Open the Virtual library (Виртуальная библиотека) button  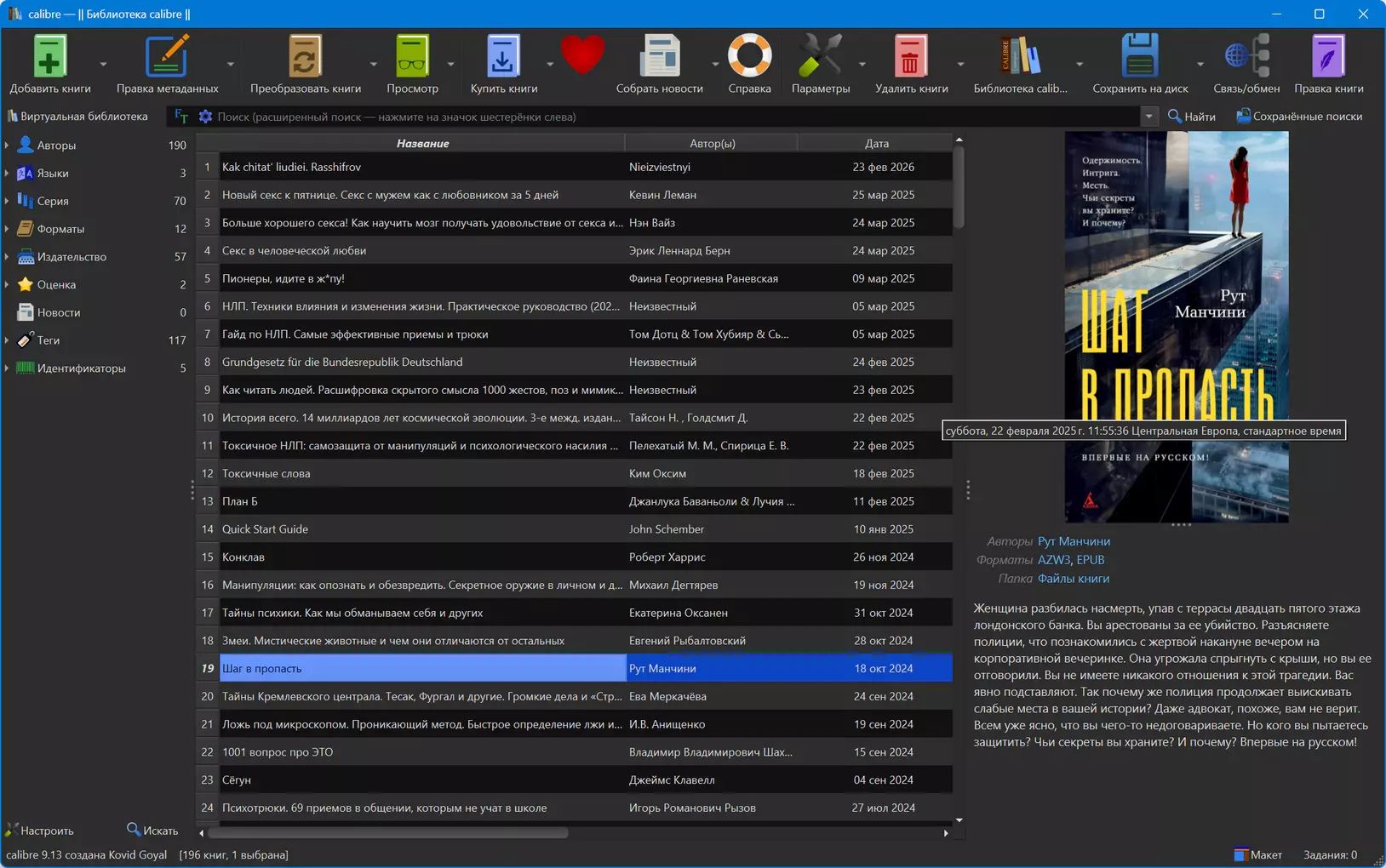coord(77,117)
